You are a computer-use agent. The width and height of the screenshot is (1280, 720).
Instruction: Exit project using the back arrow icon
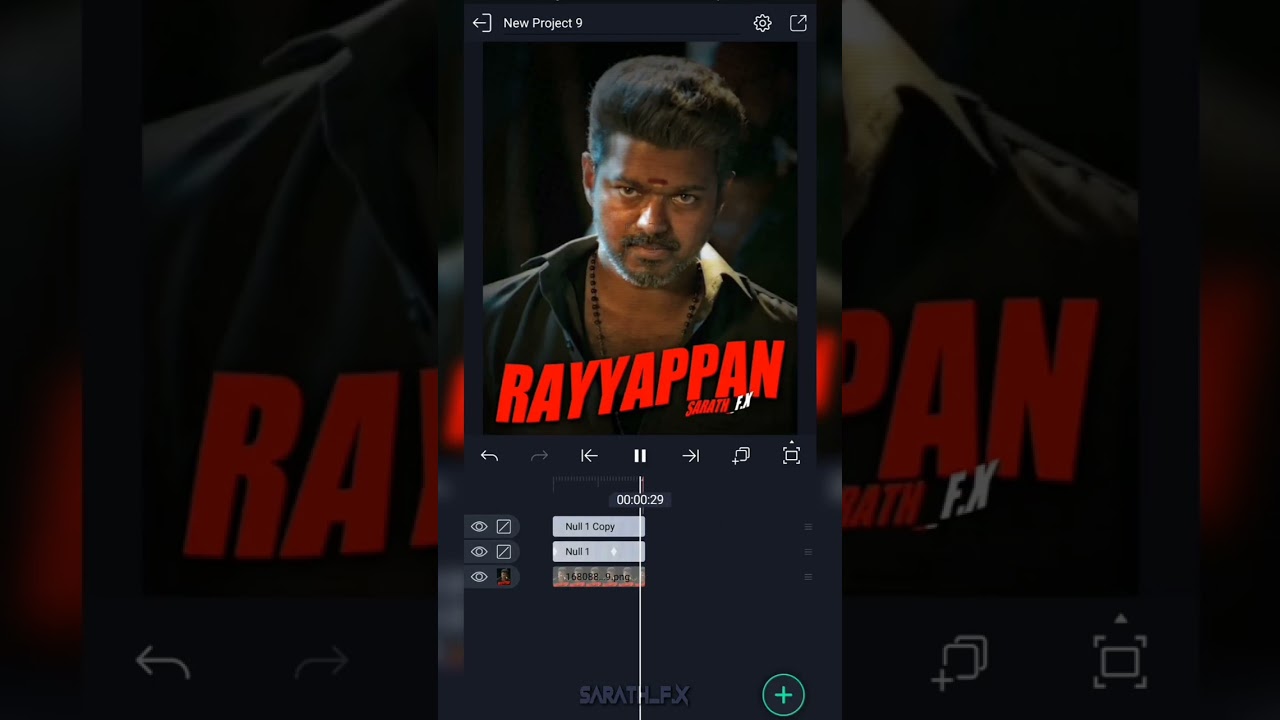point(482,23)
